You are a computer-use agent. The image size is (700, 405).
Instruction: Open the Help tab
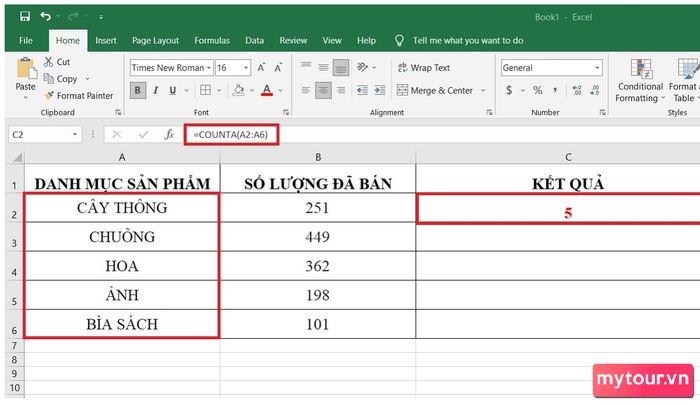pos(367,41)
